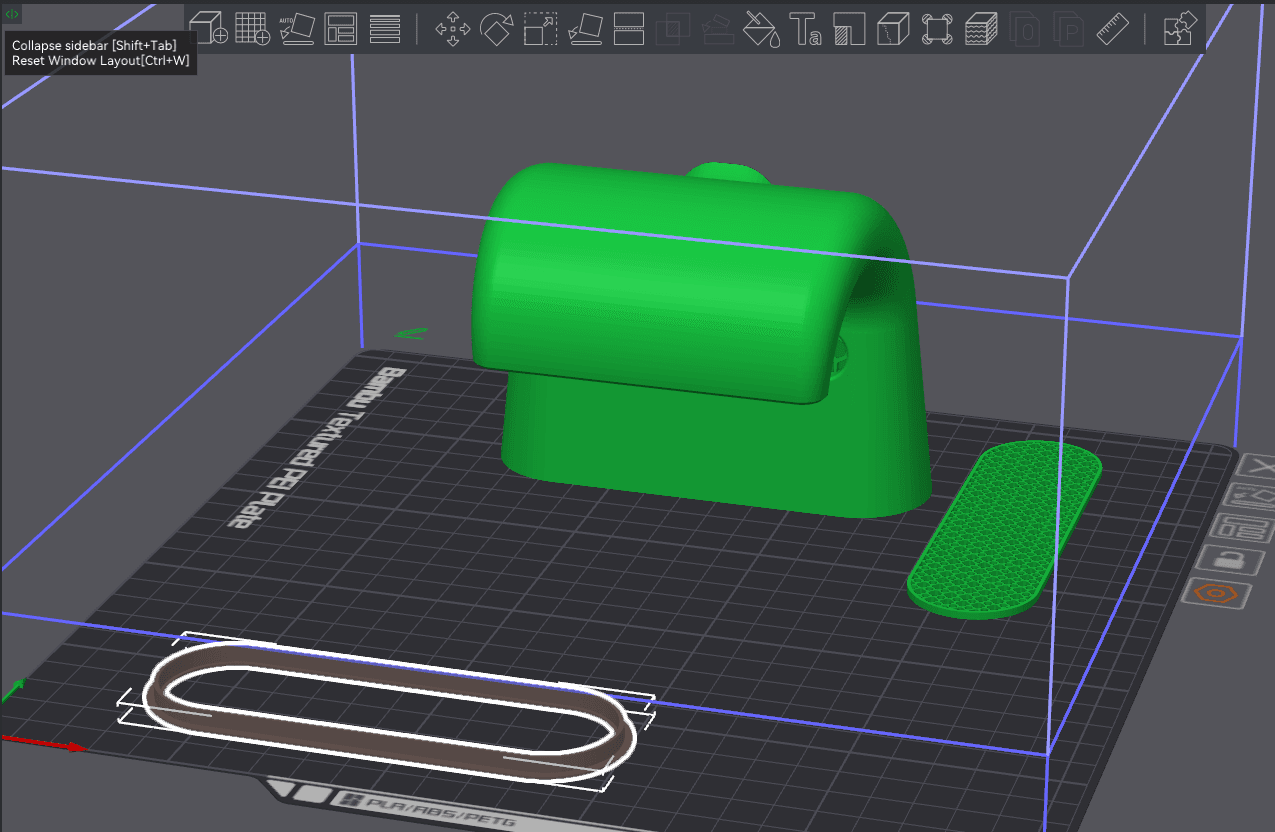Screen dimensions: 1275x832
Task: Run Auto orient from the top toolbar
Action: pyautogui.click(x=296, y=28)
